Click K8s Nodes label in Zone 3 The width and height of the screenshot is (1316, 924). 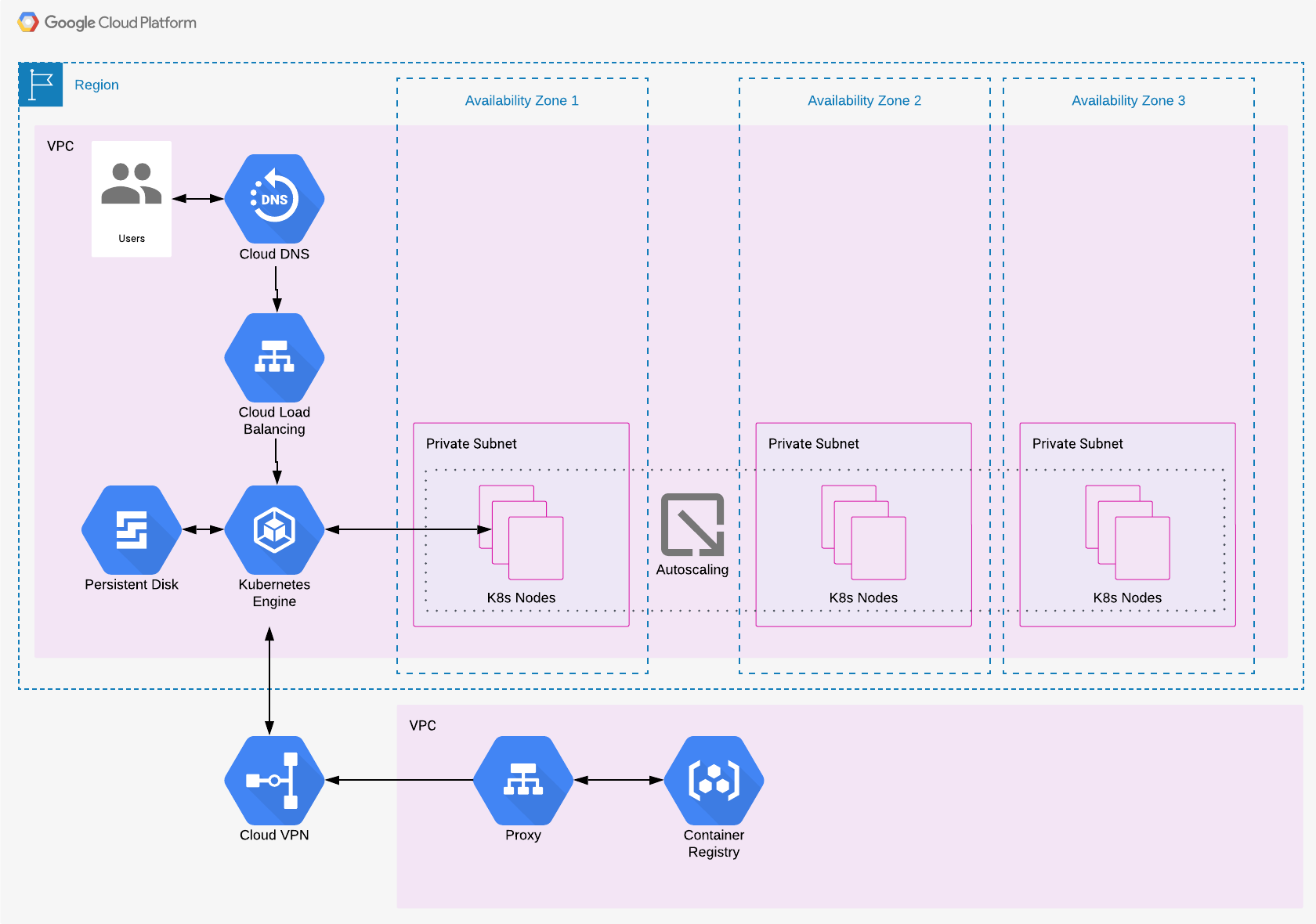tap(1127, 597)
